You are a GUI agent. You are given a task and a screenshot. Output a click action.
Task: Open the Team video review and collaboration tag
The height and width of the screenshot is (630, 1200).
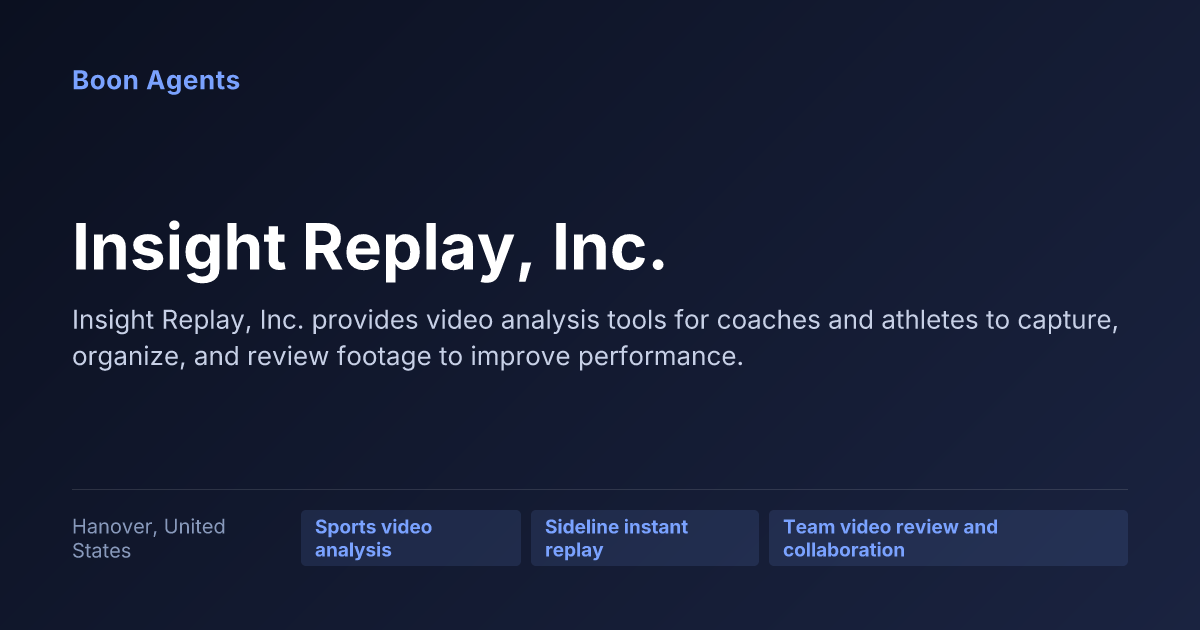coord(948,538)
